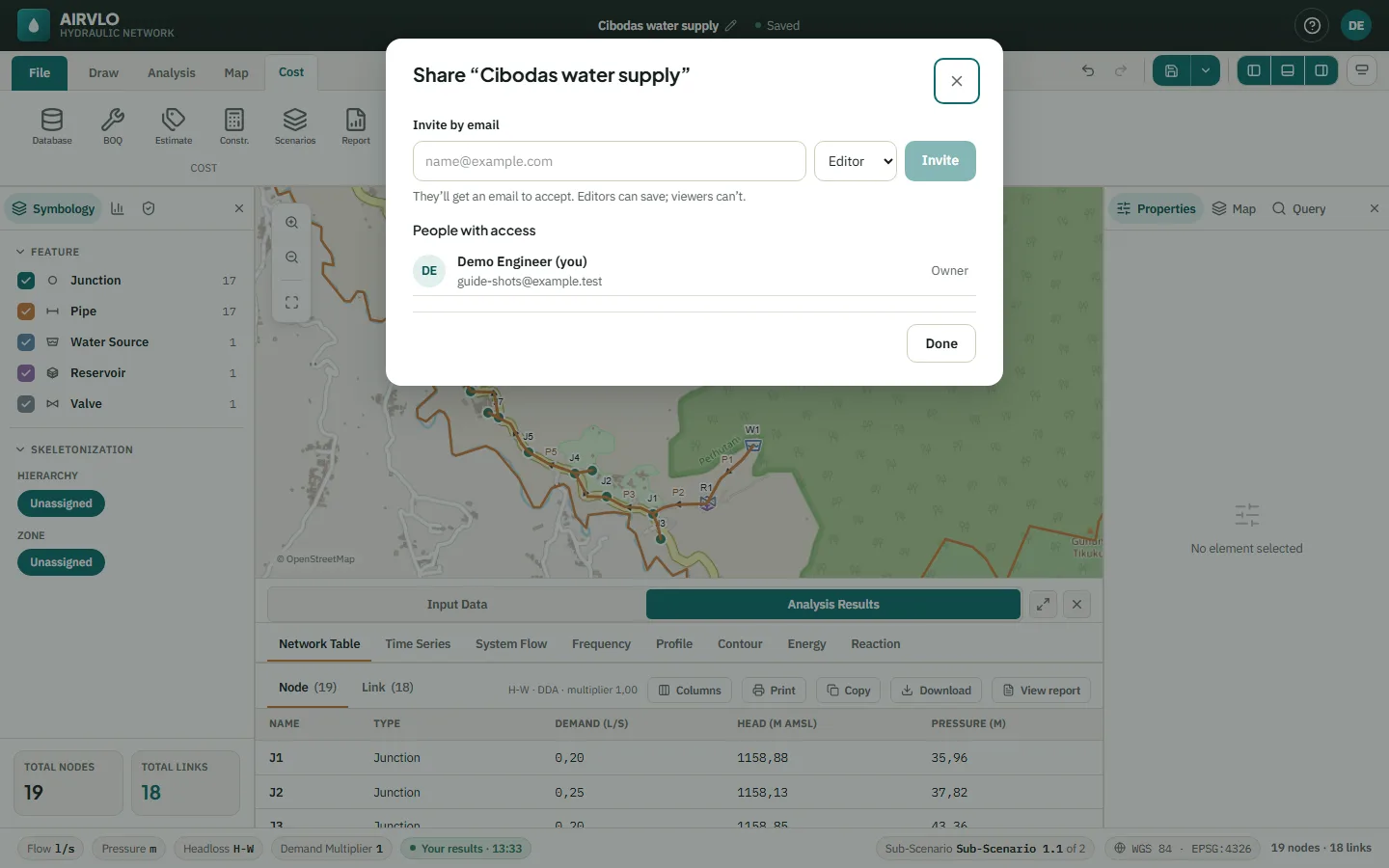Open the Editor role dropdown
This screenshot has height=868, width=1389.
click(856, 161)
